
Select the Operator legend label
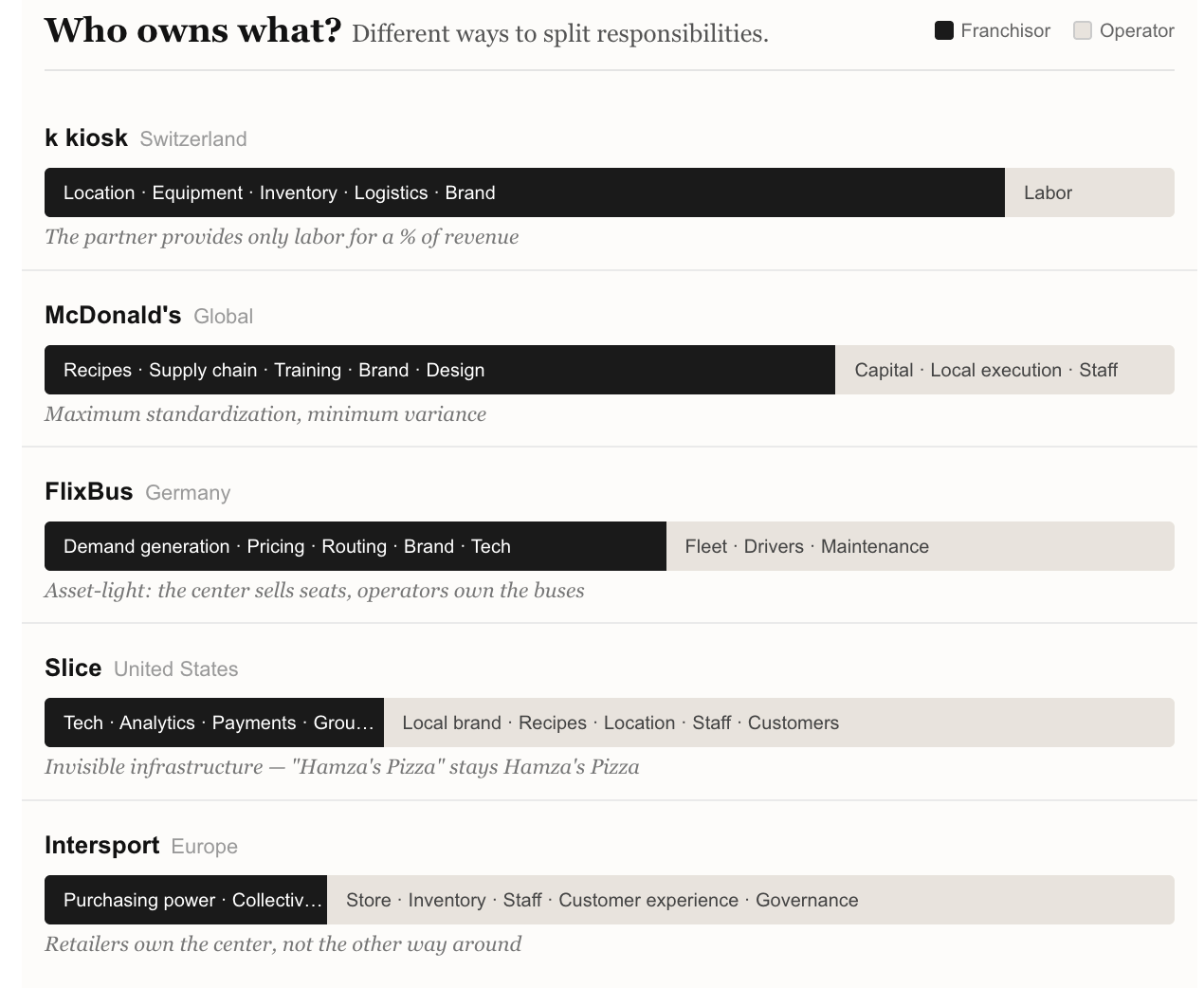click(x=1137, y=30)
